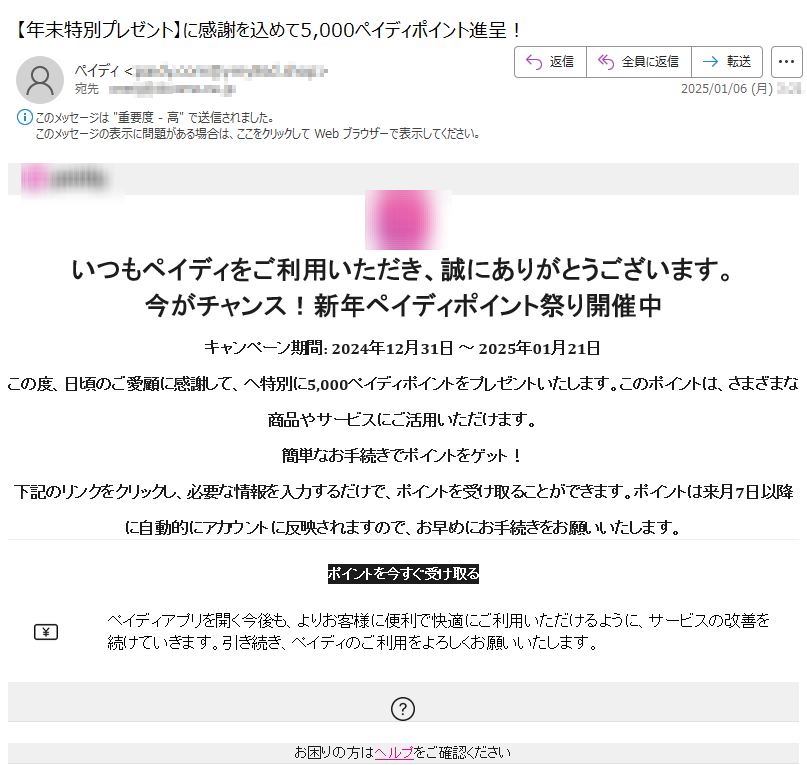Click ポイントを今すぐ受け取る link

(404, 573)
